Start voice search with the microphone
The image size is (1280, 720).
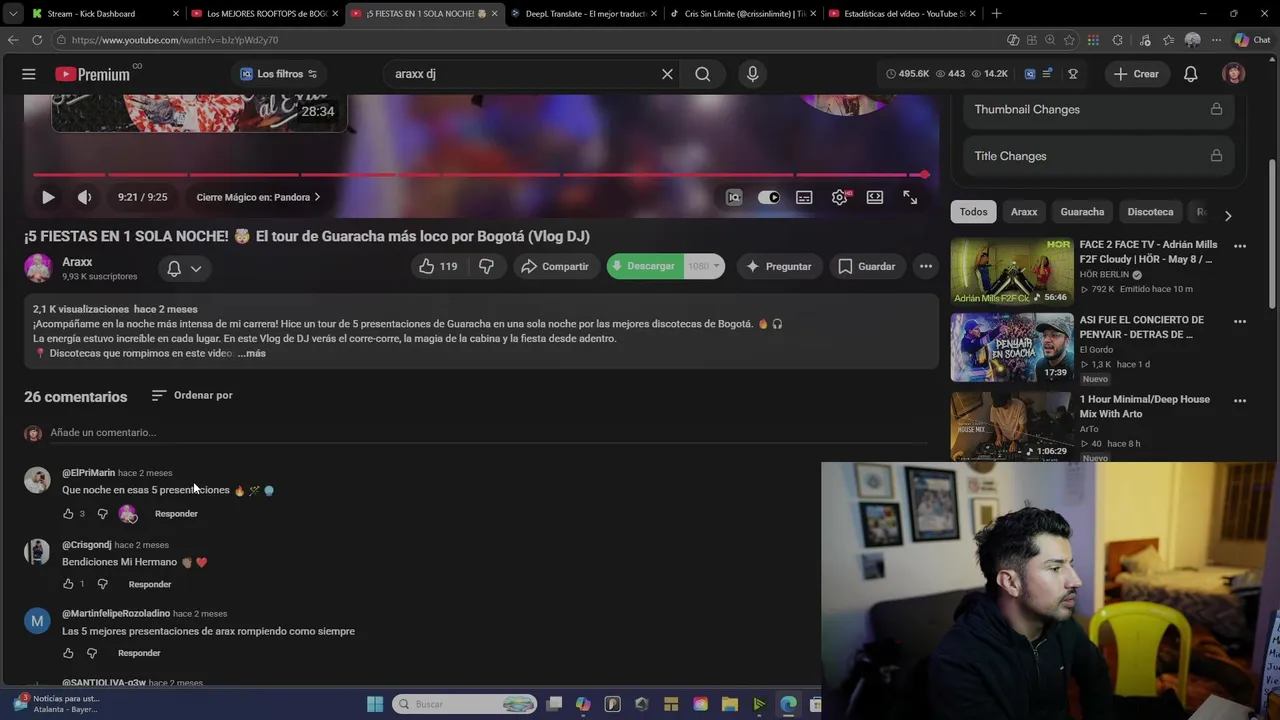coord(753,74)
